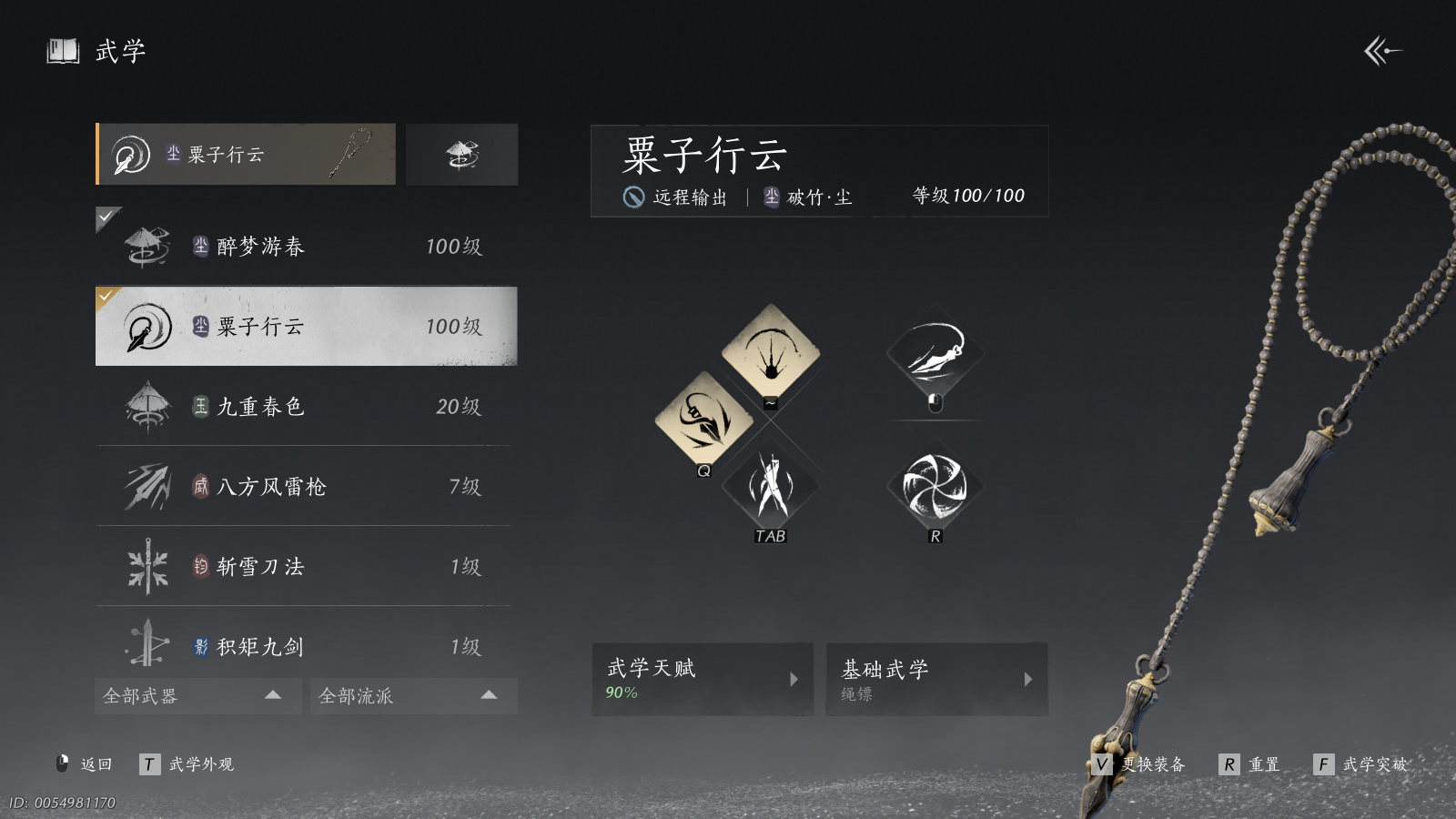Click the Q-key skill diamond icon
The image size is (1456, 819).
click(704, 420)
